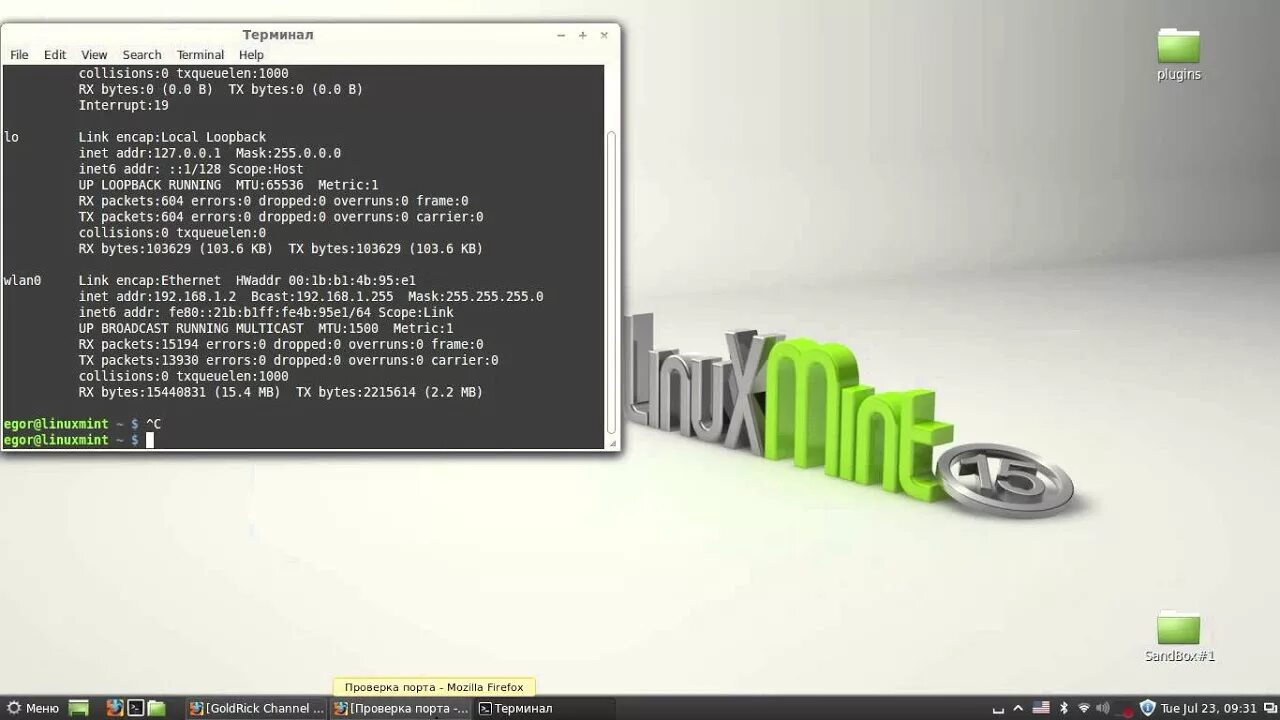The width and height of the screenshot is (1280, 720).
Task: Open the plugins desktop folder
Action: [x=1179, y=54]
